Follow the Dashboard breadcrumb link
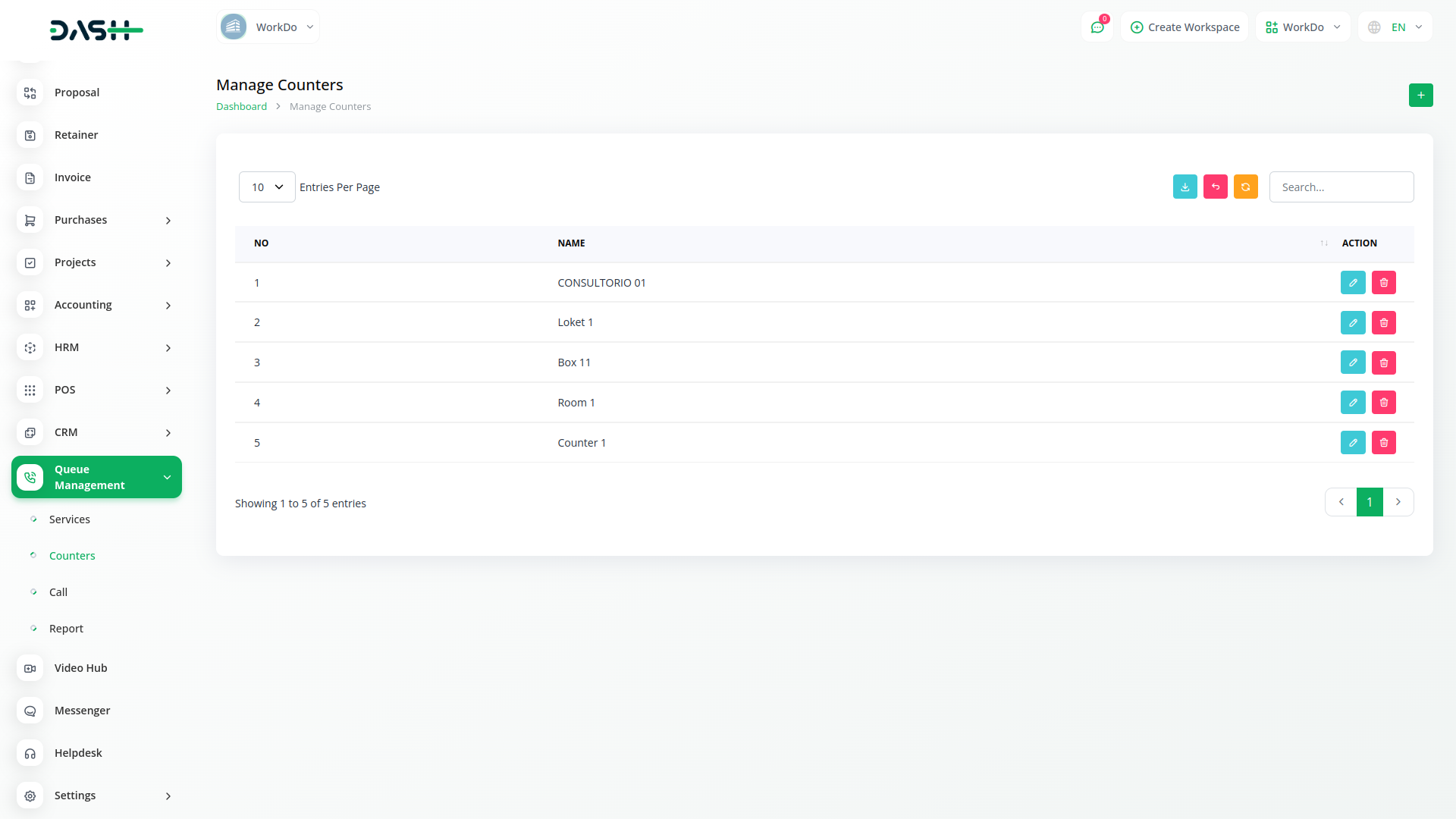This screenshot has width=1456, height=819. coord(241,107)
